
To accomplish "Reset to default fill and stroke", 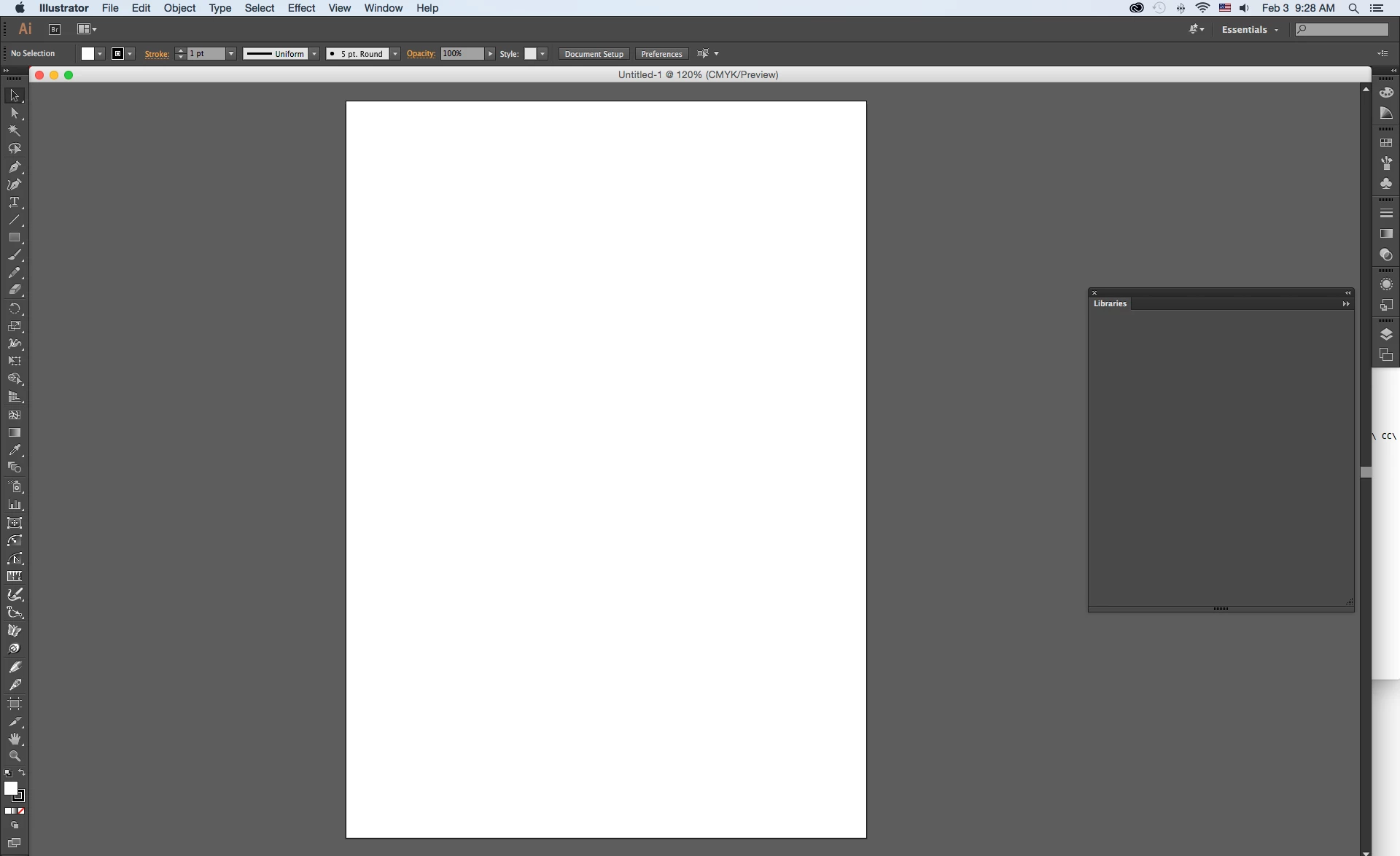I will tap(7, 773).
